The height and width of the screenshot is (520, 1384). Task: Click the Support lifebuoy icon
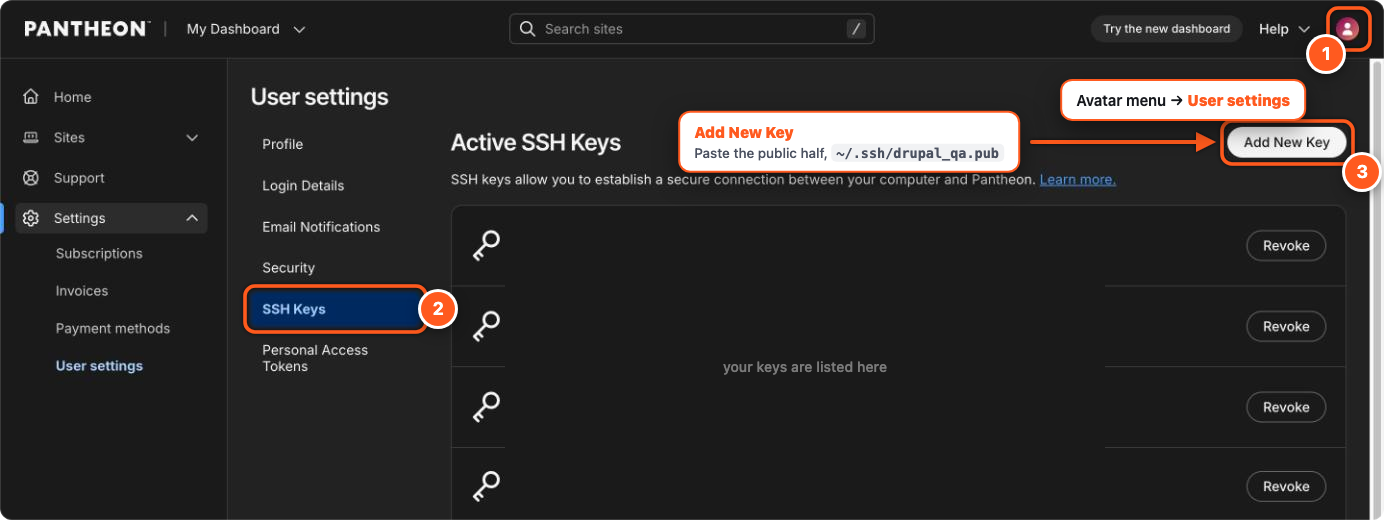coord(31,178)
